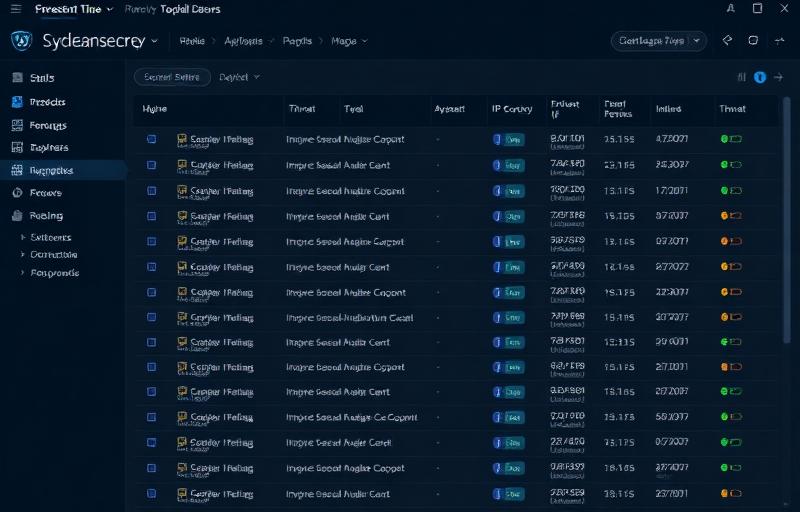Tick the checkbox in the fourth table row
The height and width of the screenshot is (512, 800).
(x=151, y=216)
